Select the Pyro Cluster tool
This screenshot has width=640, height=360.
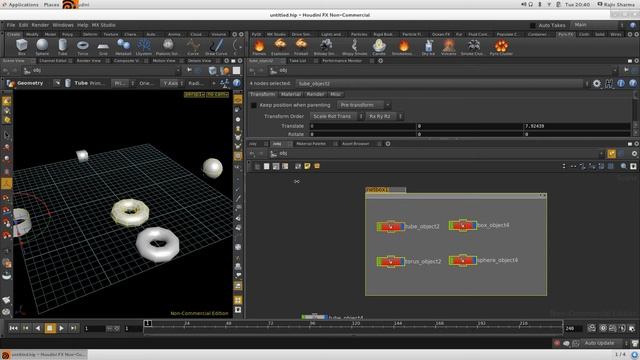tap(501, 47)
